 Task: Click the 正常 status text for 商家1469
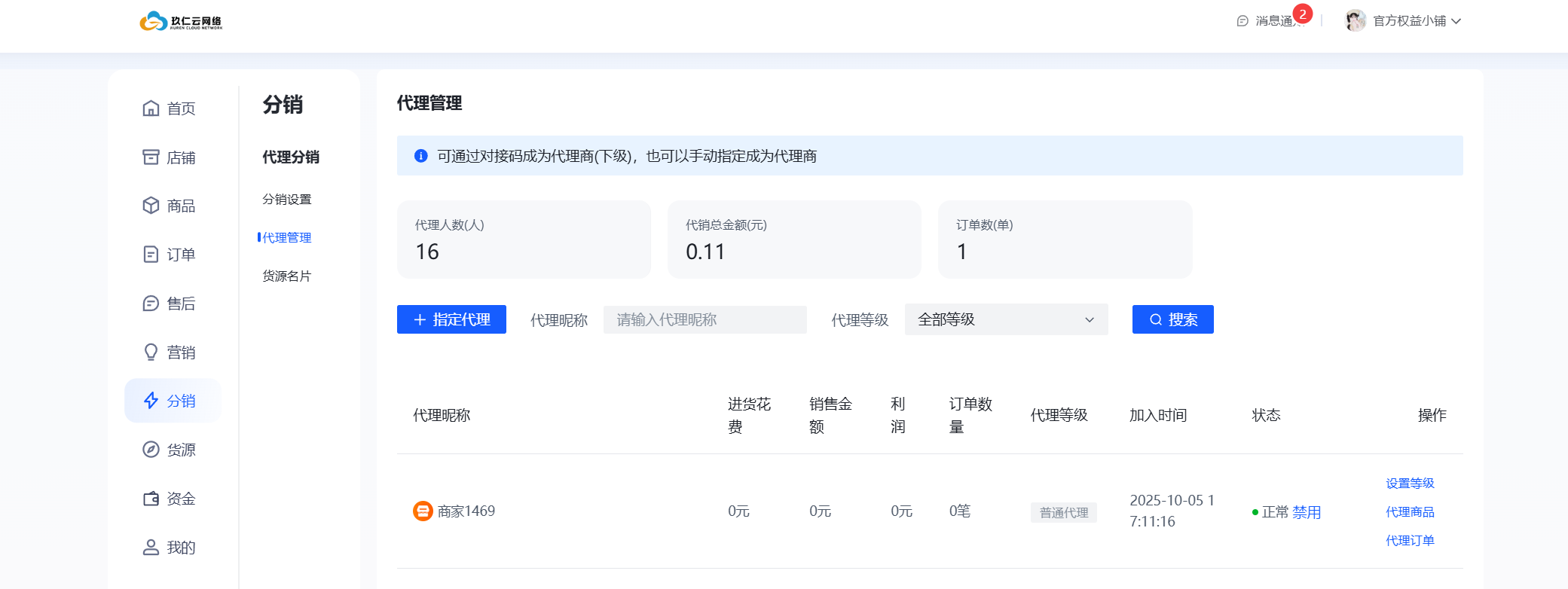coord(1276,512)
